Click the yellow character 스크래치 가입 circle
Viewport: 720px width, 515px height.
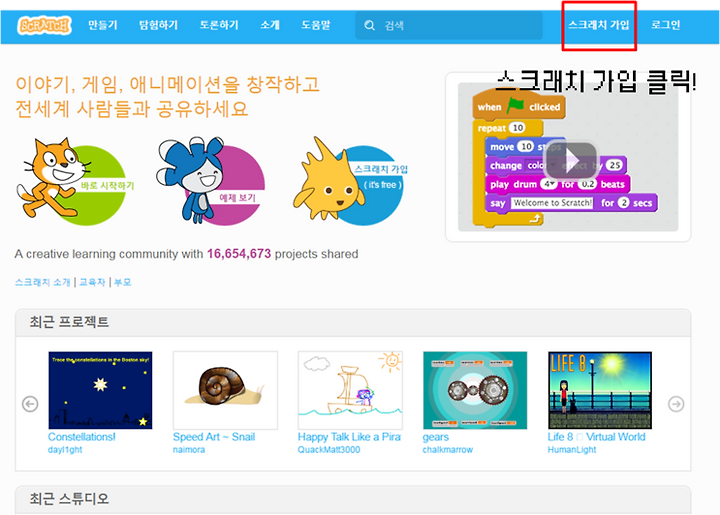pos(351,181)
